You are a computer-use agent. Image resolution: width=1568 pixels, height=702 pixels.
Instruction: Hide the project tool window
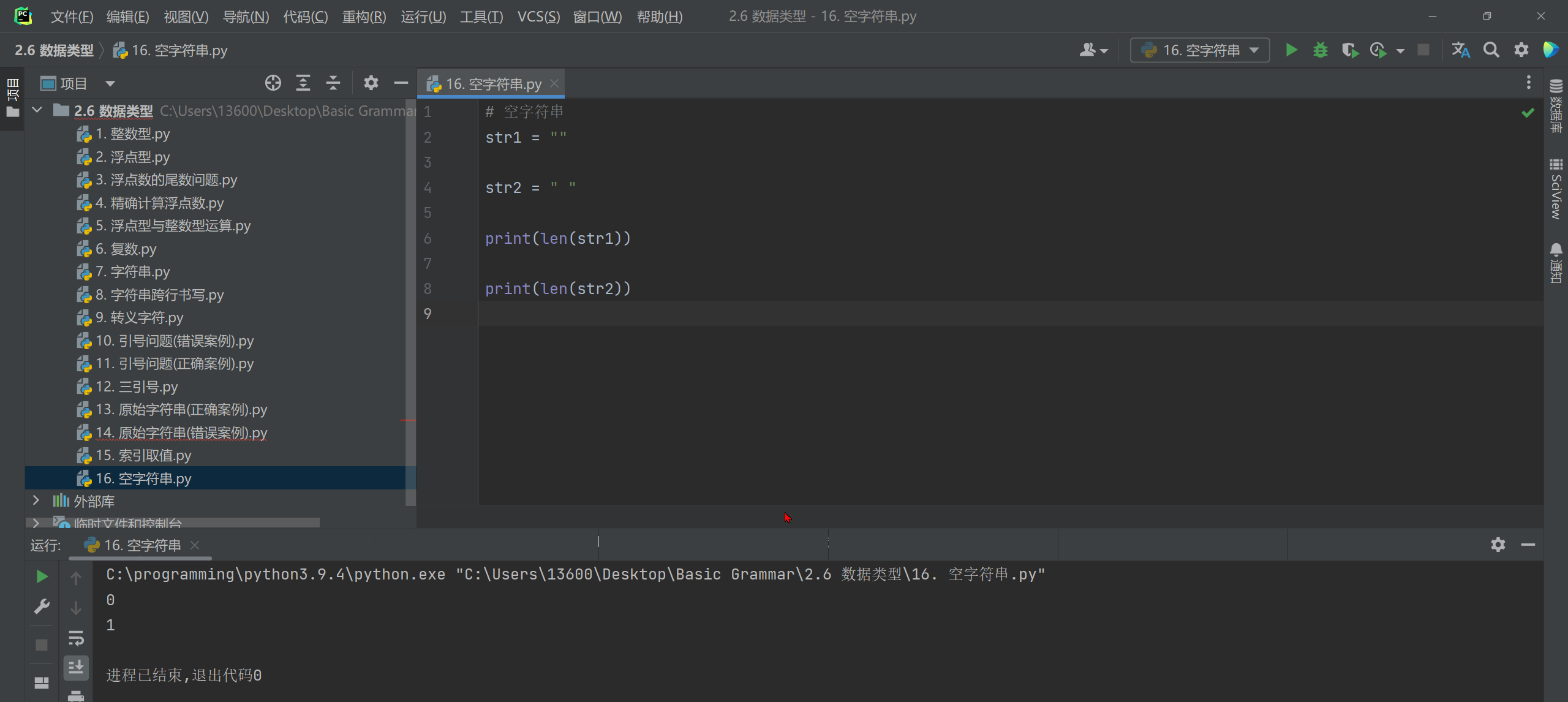pyautogui.click(x=401, y=83)
